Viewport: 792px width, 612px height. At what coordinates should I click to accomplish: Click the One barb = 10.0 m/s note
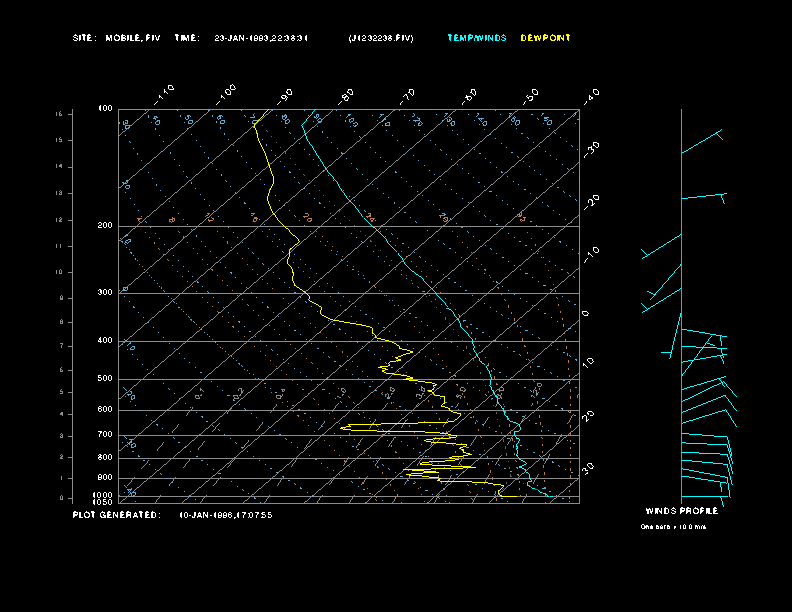[673, 527]
